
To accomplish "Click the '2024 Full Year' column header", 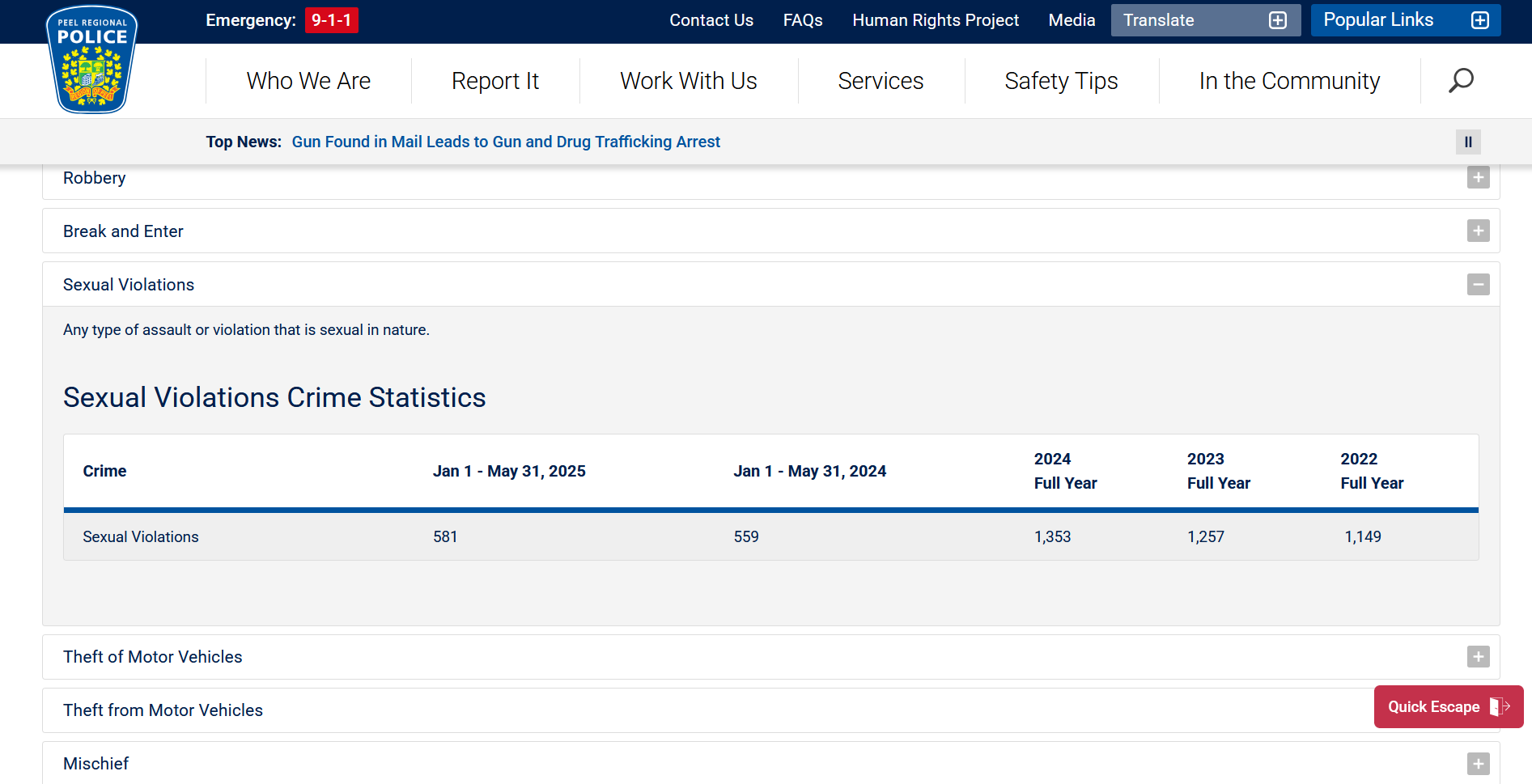I will click(1066, 471).
